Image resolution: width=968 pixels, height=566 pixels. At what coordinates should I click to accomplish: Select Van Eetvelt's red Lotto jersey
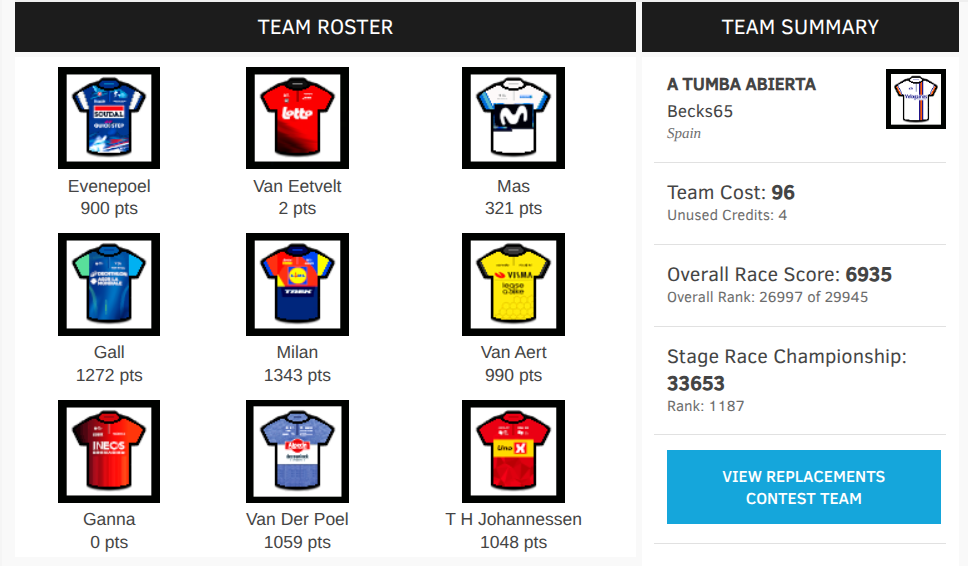297,118
